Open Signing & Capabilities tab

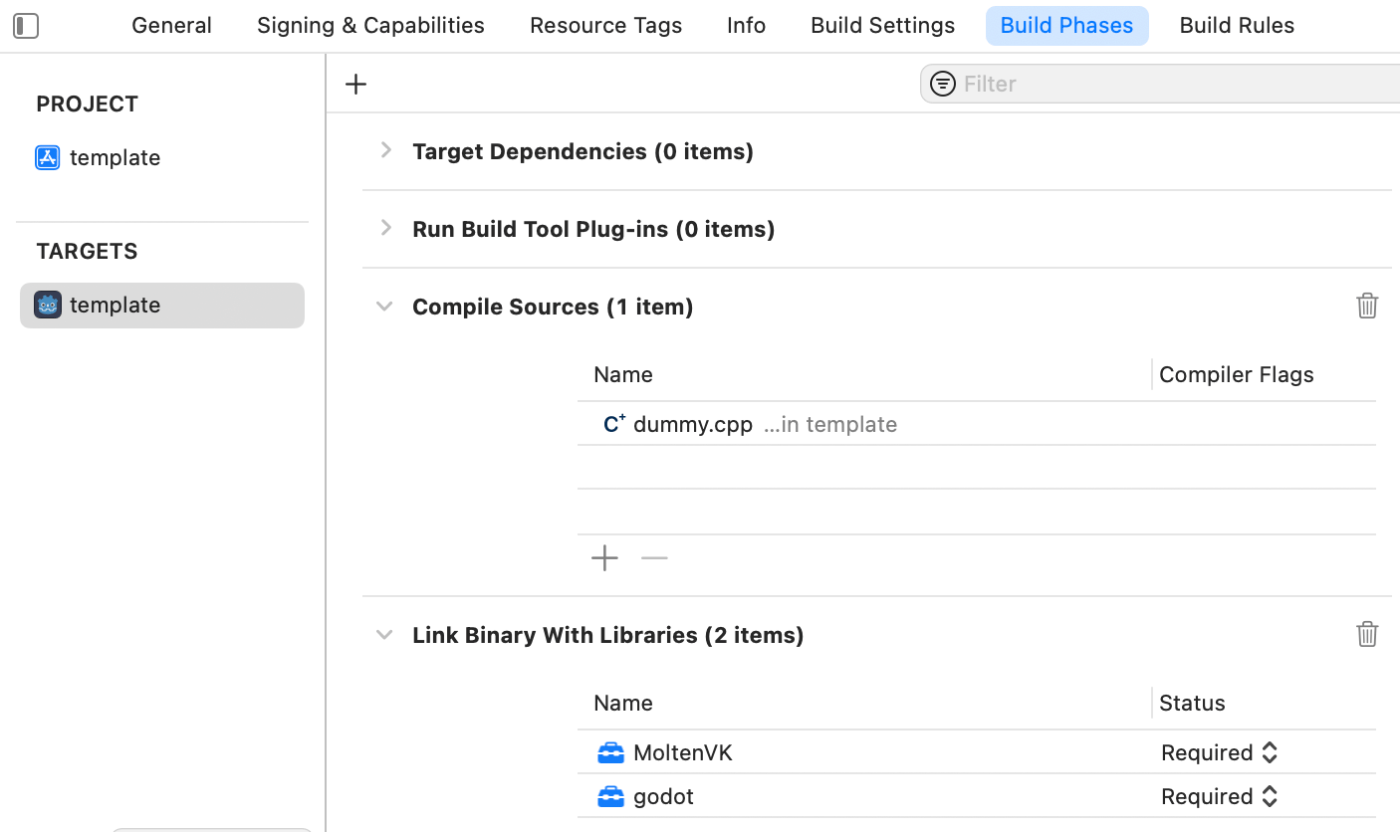pos(370,25)
